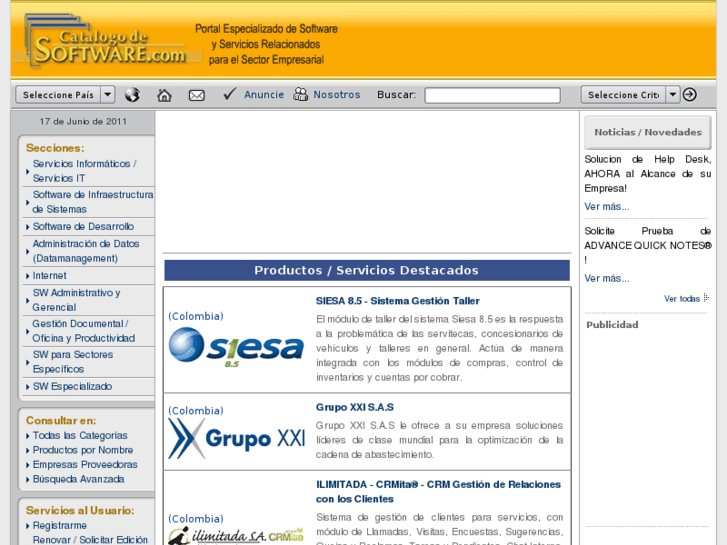The height and width of the screenshot is (545, 727).
Task: Open the Internet section
Action: click(49, 276)
